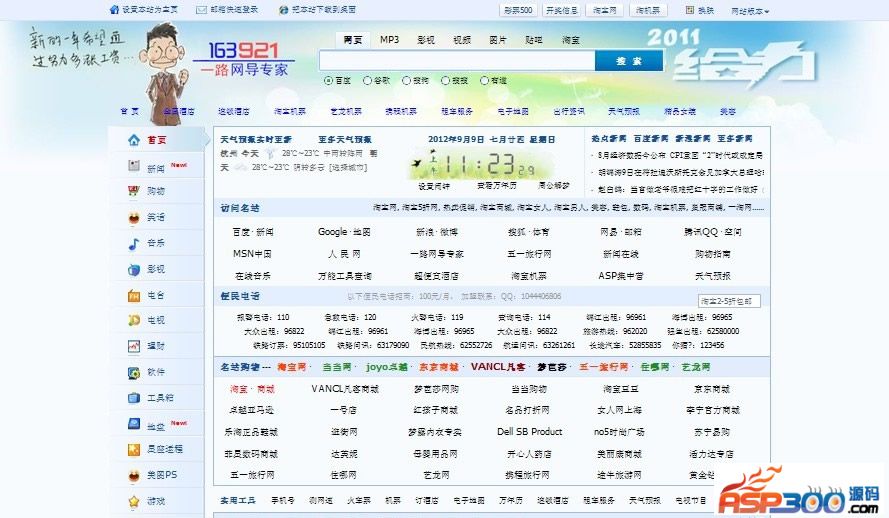Open the [选择城市] city selector in weather
The image size is (889, 518).
[349, 168]
